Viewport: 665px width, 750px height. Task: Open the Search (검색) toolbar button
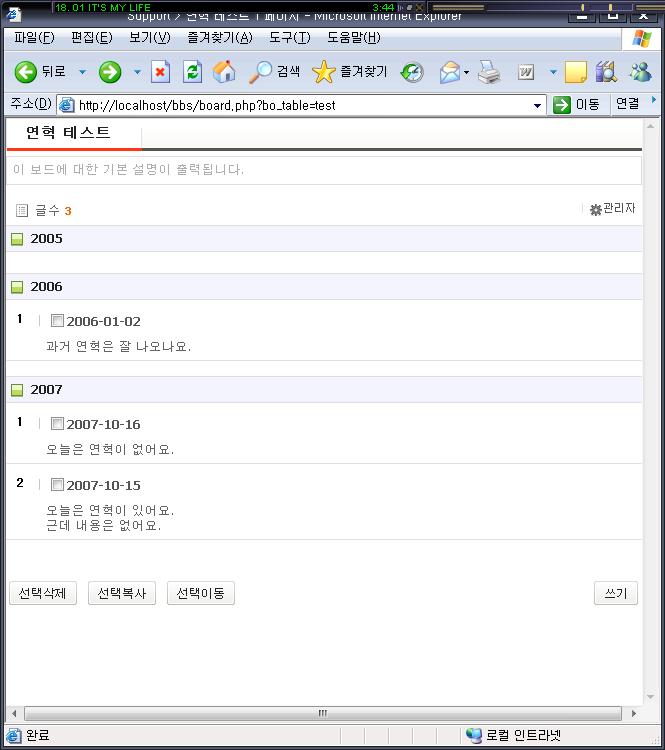tap(275, 72)
